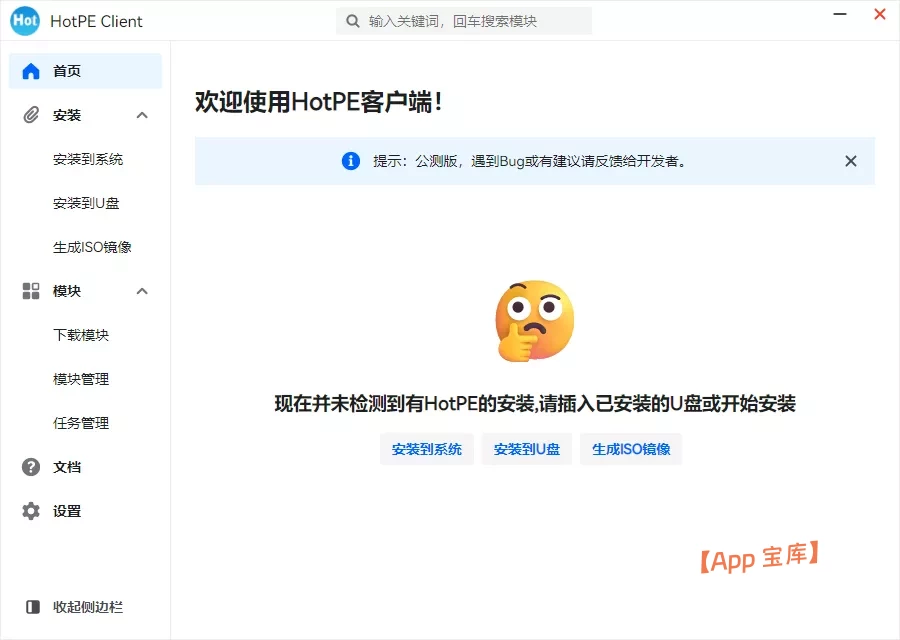Click the HotPE logo in the title bar

23,20
